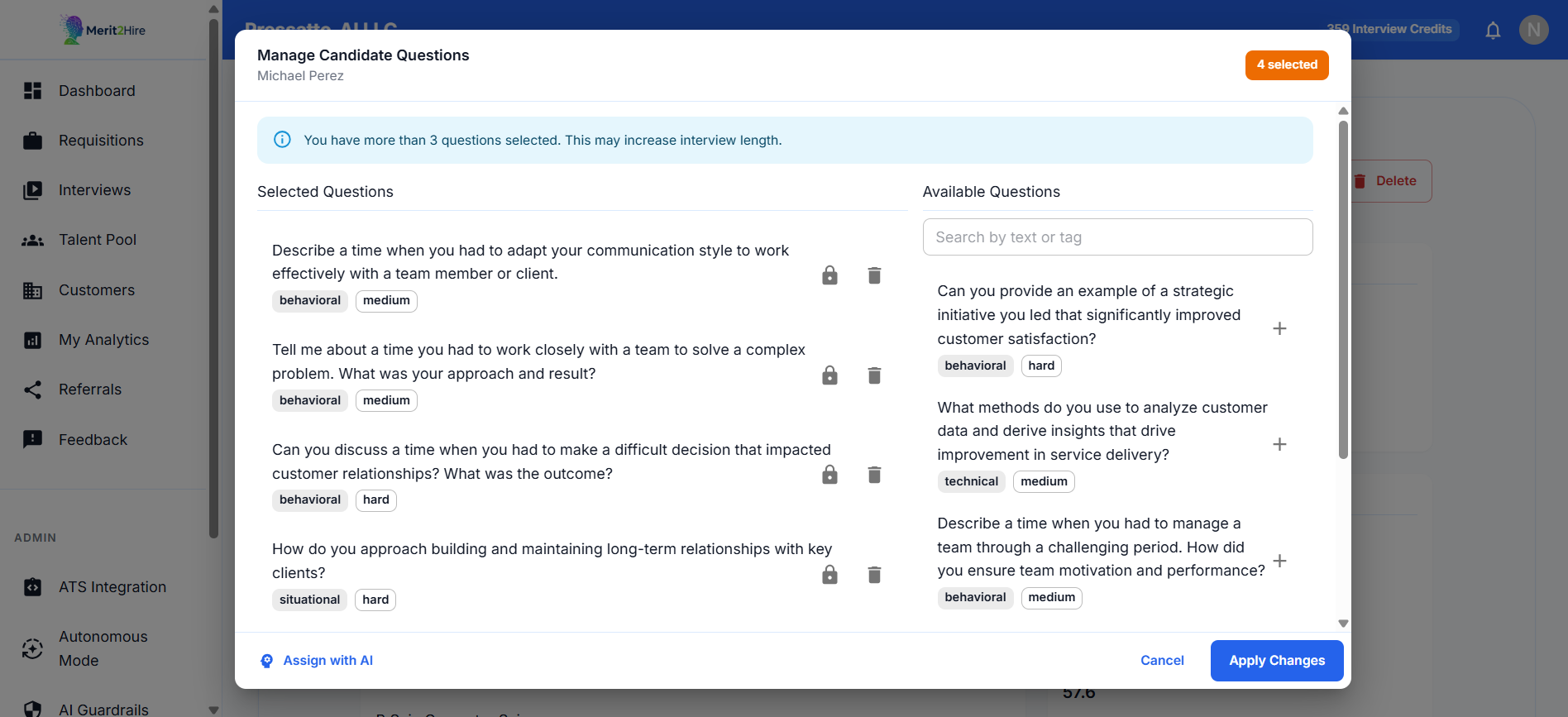
Task: Click the AI Guardrails shield icon
Action: tap(32, 709)
